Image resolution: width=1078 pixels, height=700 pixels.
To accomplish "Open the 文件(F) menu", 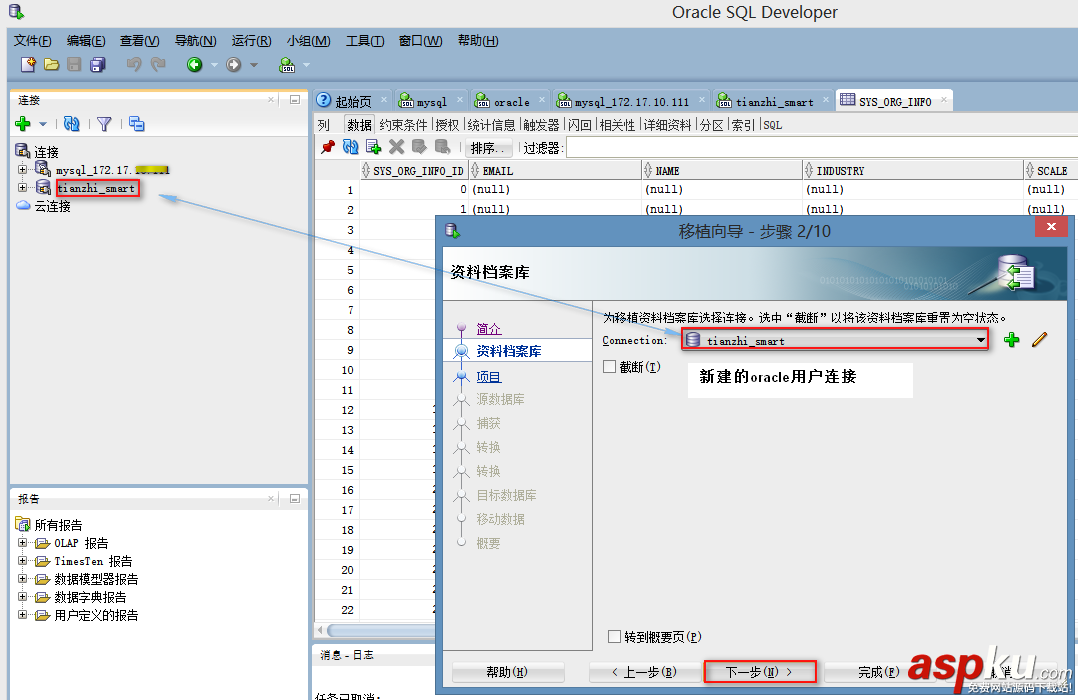I will [32, 41].
